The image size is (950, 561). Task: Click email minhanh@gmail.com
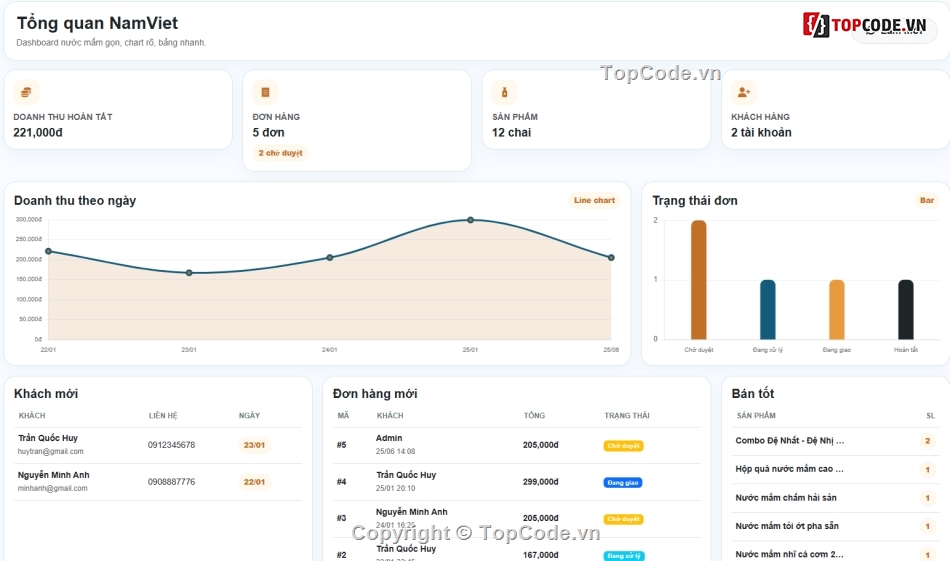click(52, 488)
